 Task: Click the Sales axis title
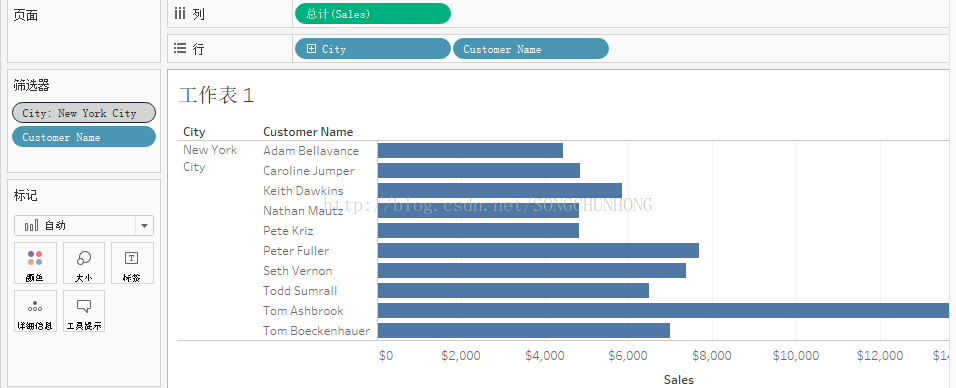coord(679,379)
